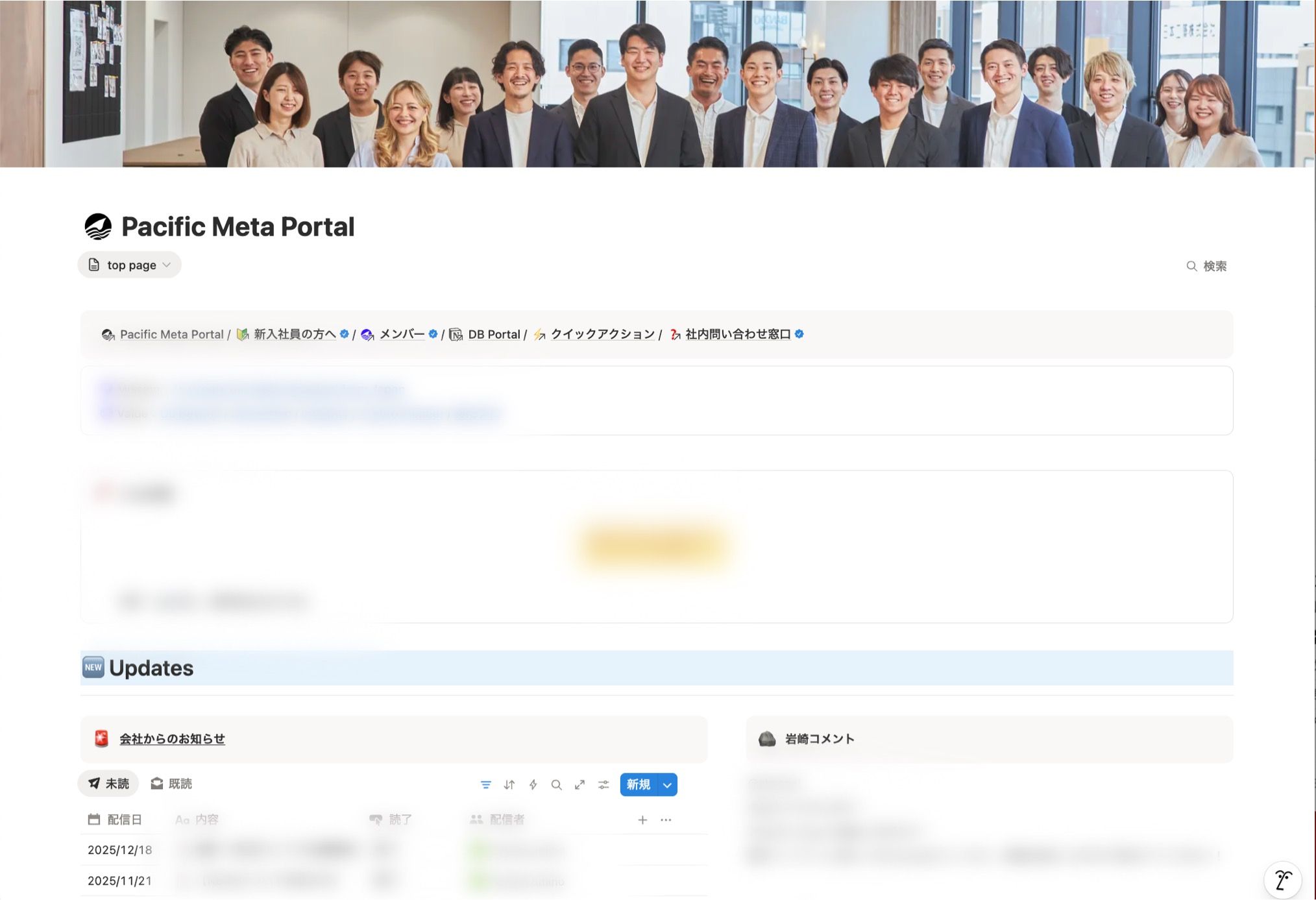Image resolution: width=1316 pixels, height=900 pixels.
Task: Click the 配信日 column header
Action: tap(116, 820)
